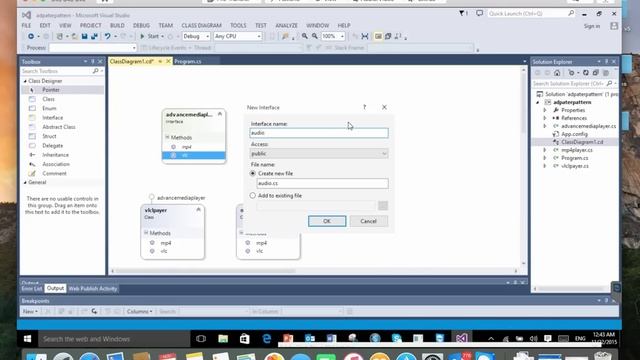Click the Save icon in the toolbar
640x360 pixels.
click(84, 36)
